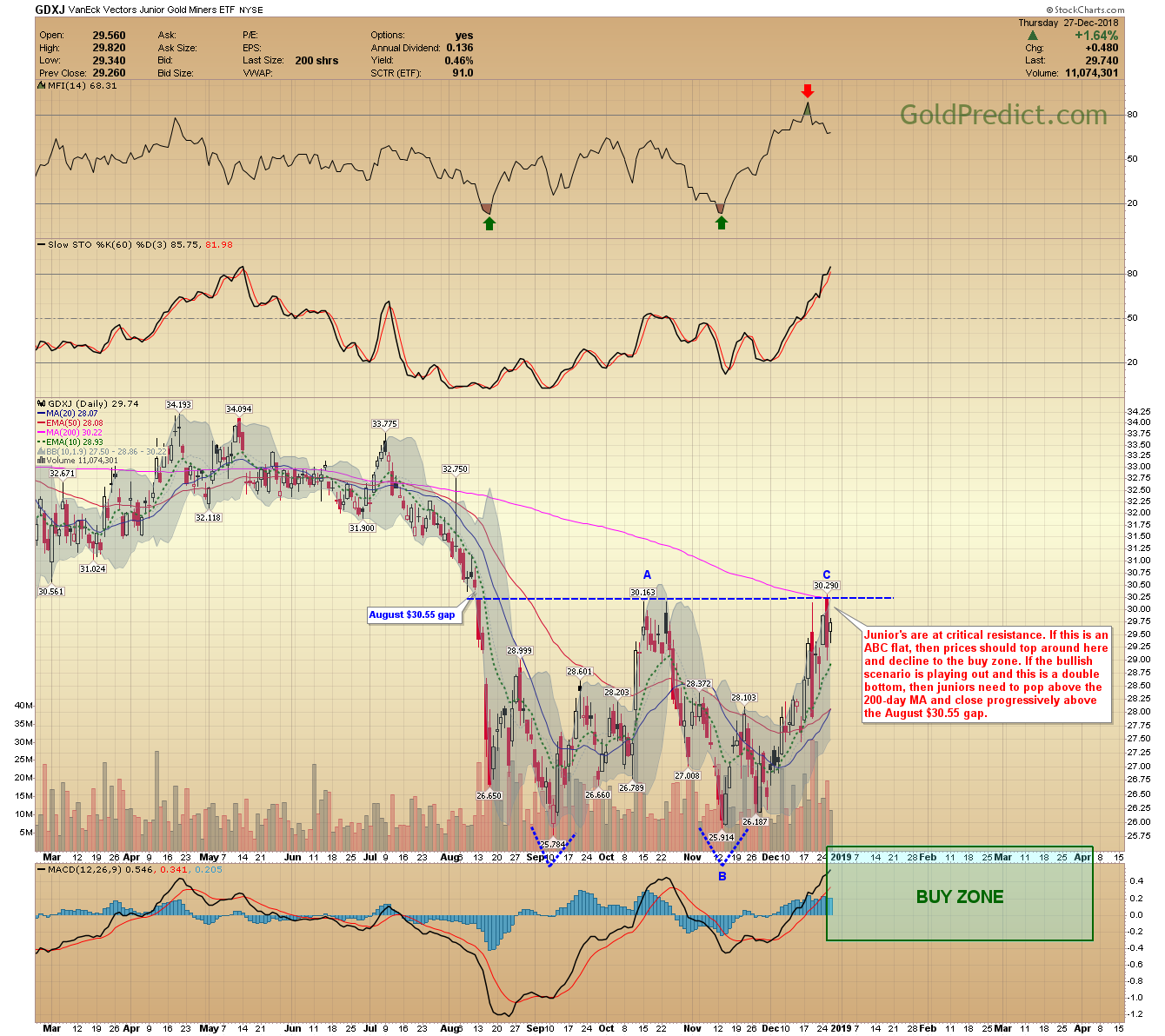Click the Annual Dividend value 0.136
The image size is (1165, 1036).
pyautogui.click(x=460, y=49)
